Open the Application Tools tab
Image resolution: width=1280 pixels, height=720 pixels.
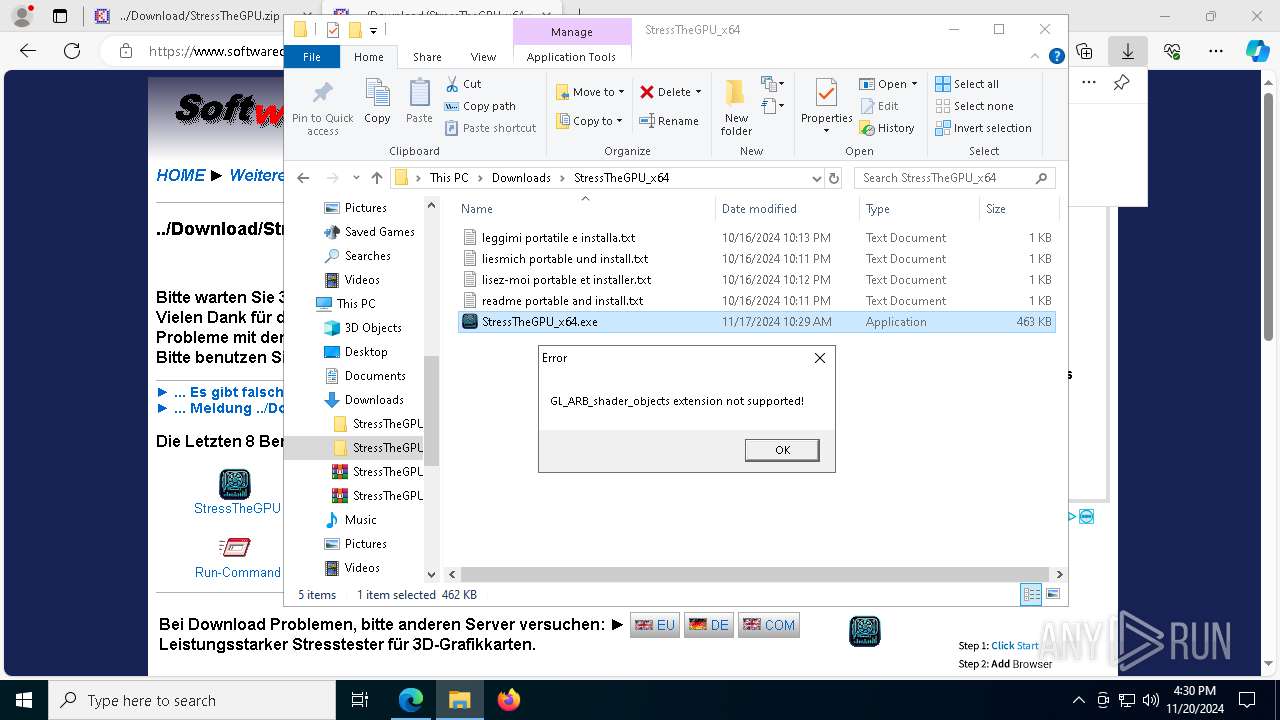tap(571, 57)
